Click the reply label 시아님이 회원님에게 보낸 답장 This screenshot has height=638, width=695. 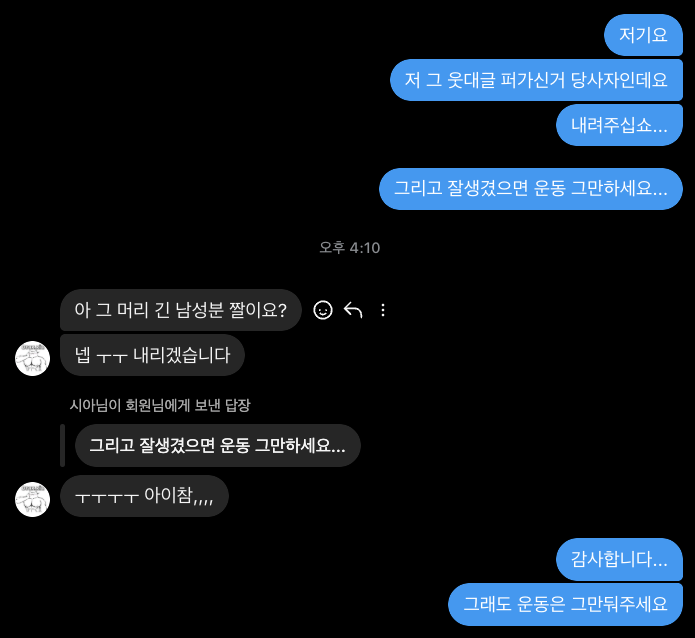pyautogui.click(x=160, y=405)
